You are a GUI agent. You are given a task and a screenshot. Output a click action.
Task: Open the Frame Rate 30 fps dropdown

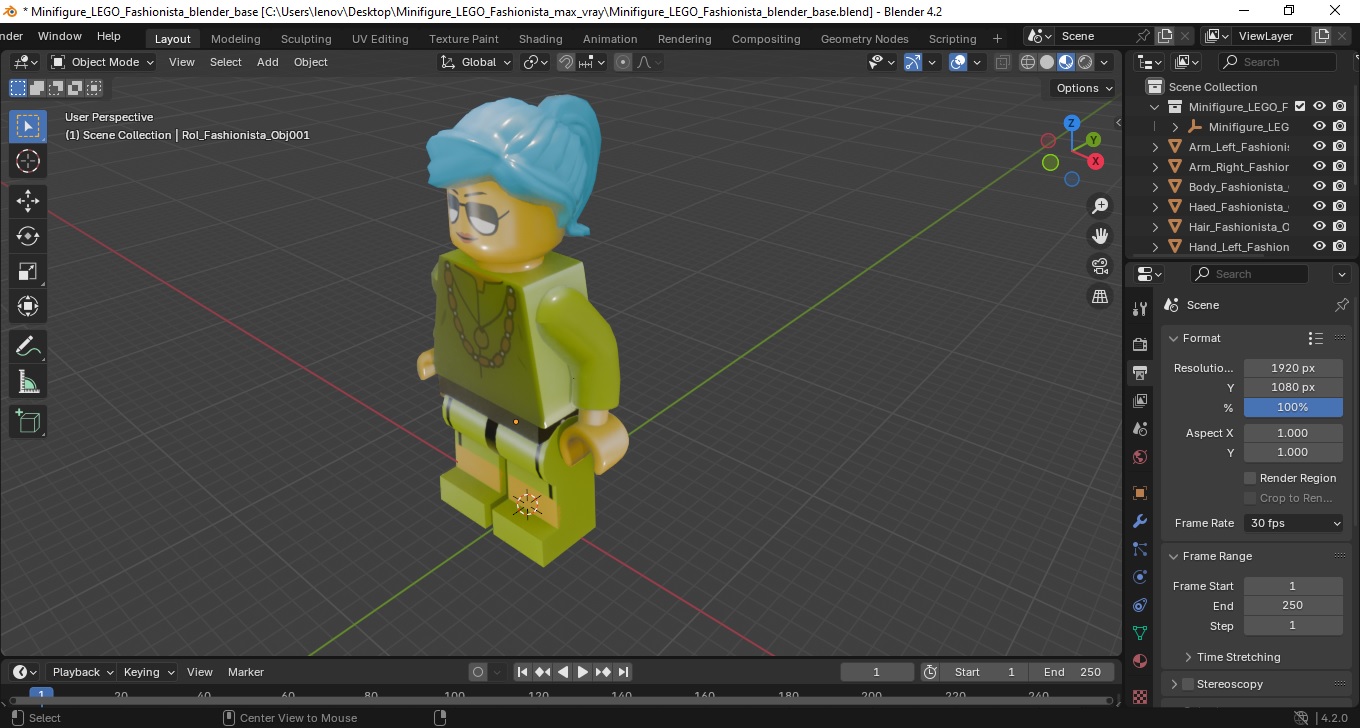1294,523
